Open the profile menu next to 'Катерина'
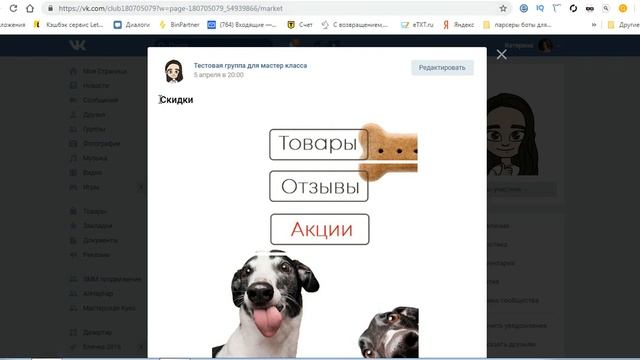Screen dimensions: 640x360 (x=532, y=45)
